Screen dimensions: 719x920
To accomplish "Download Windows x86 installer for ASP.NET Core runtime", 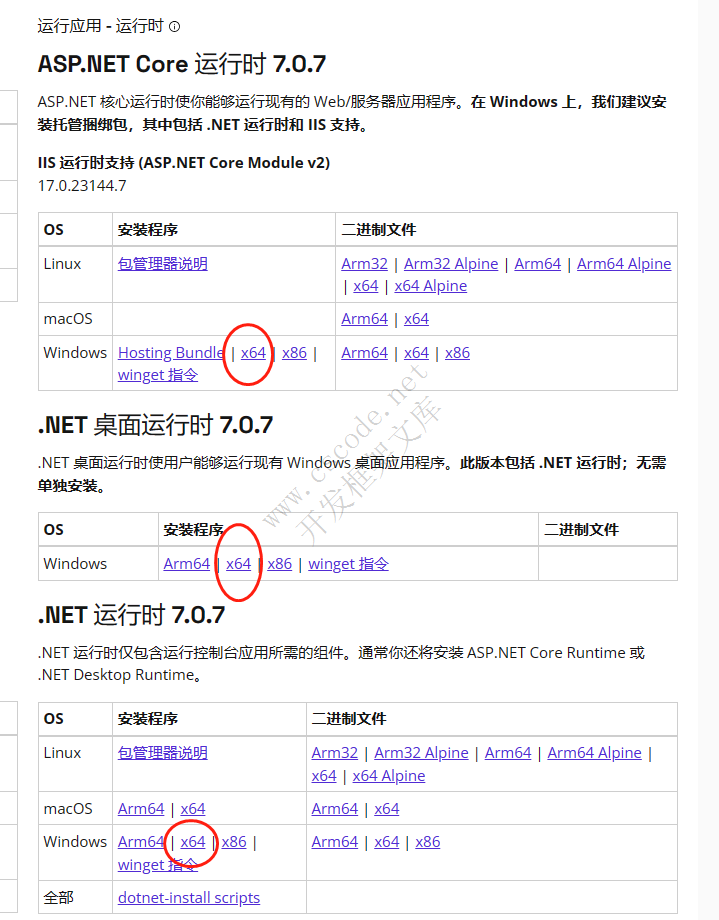I will point(294,353).
